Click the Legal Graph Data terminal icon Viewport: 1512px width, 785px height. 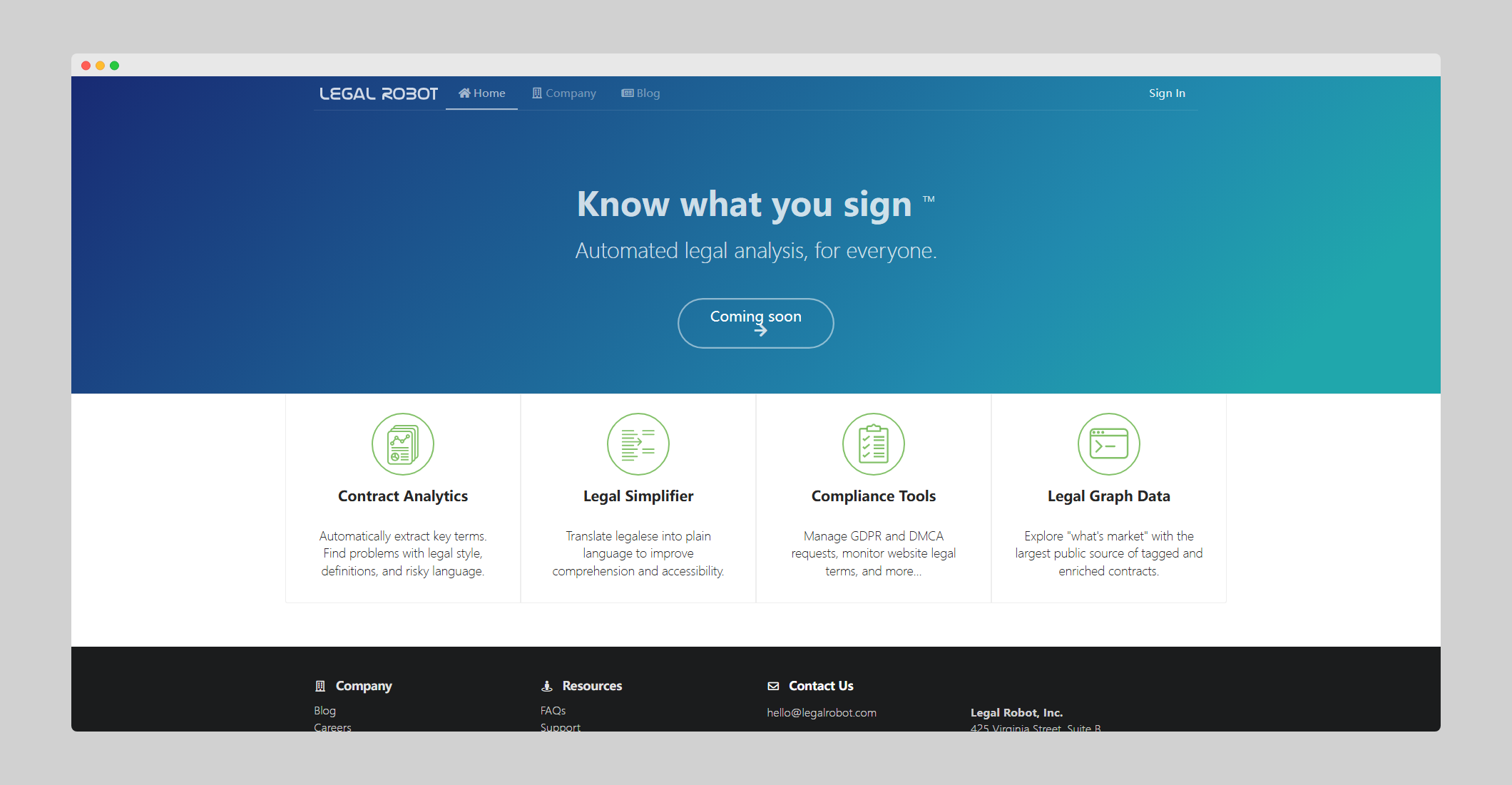tap(1109, 444)
